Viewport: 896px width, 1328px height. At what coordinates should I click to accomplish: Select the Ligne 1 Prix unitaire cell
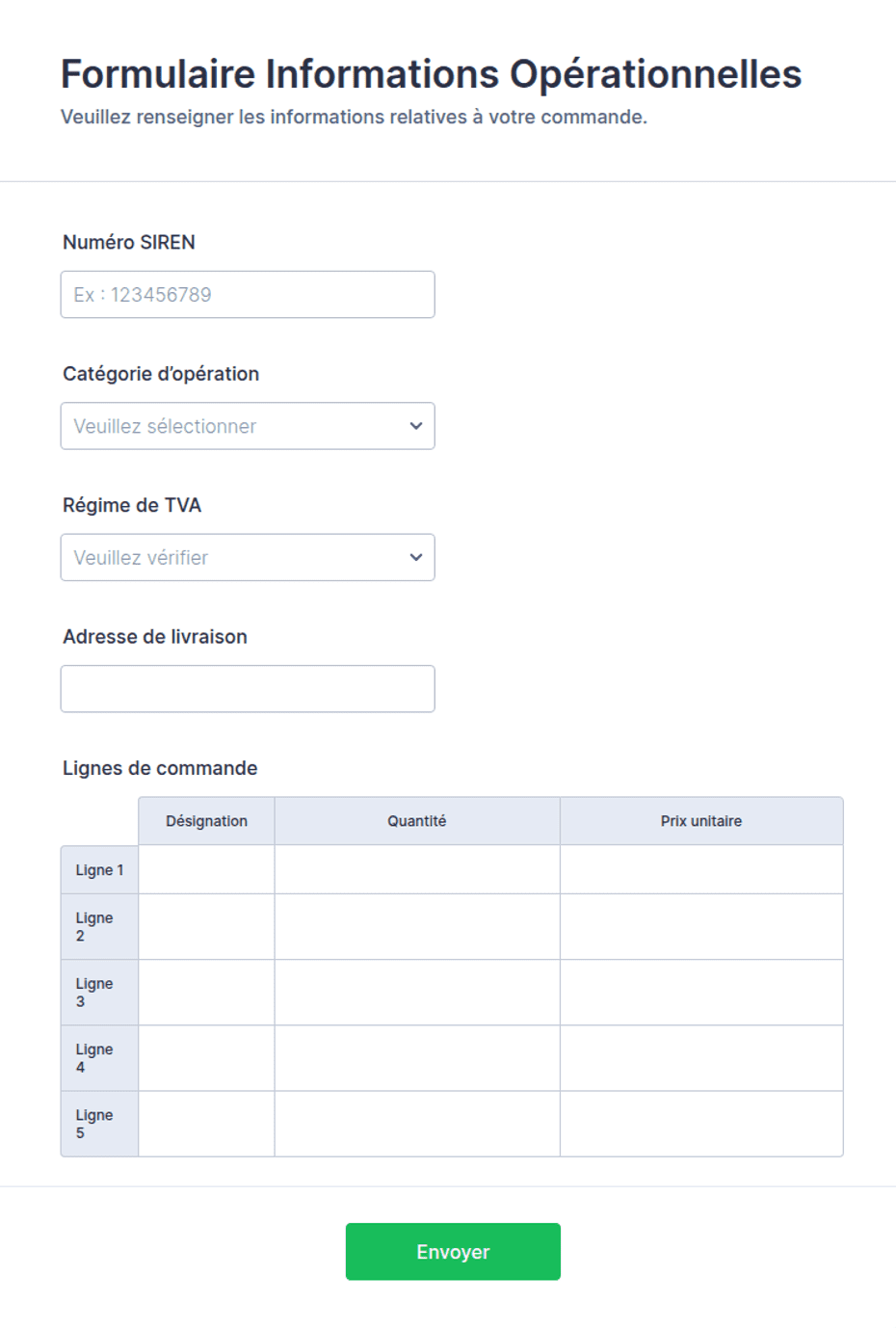[x=701, y=869]
